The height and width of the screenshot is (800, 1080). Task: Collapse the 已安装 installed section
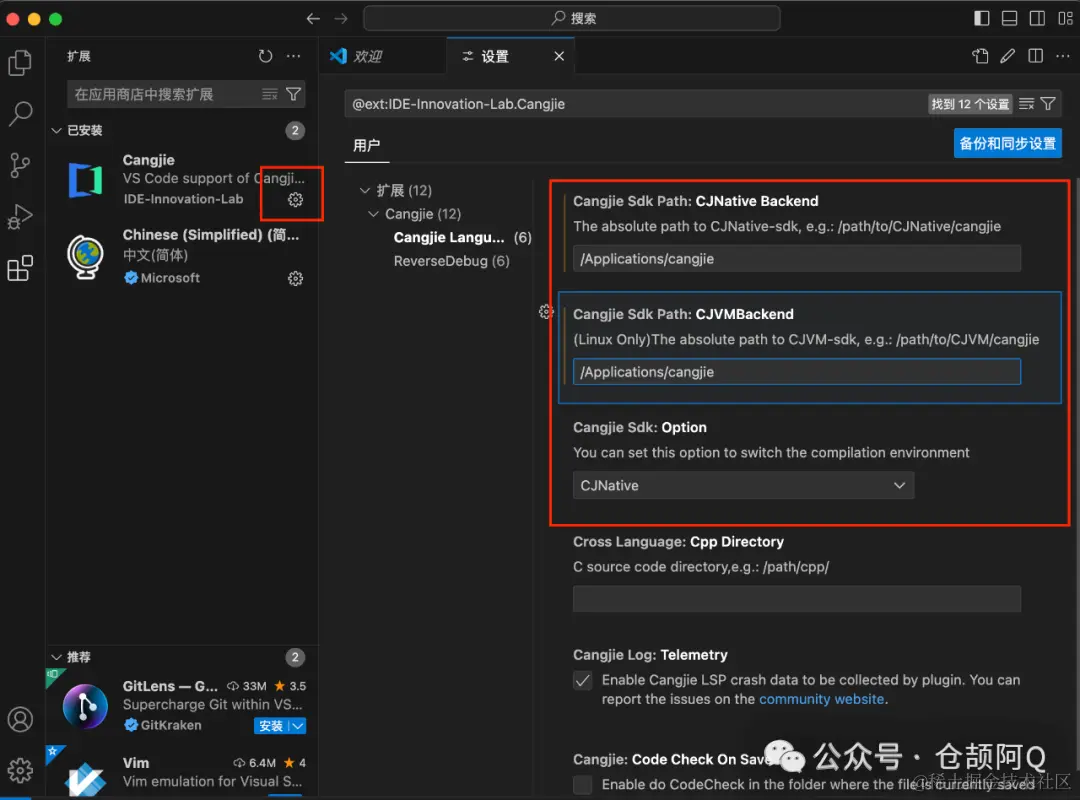click(x=56, y=130)
